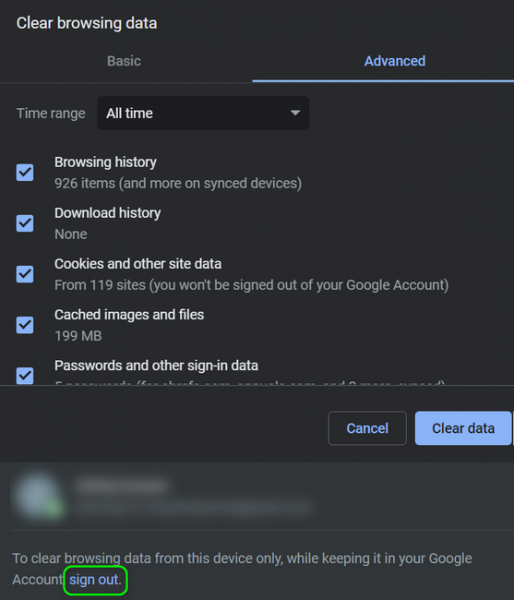Open the Time range dropdown arrow
The width and height of the screenshot is (514, 600).
coord(295,113)
